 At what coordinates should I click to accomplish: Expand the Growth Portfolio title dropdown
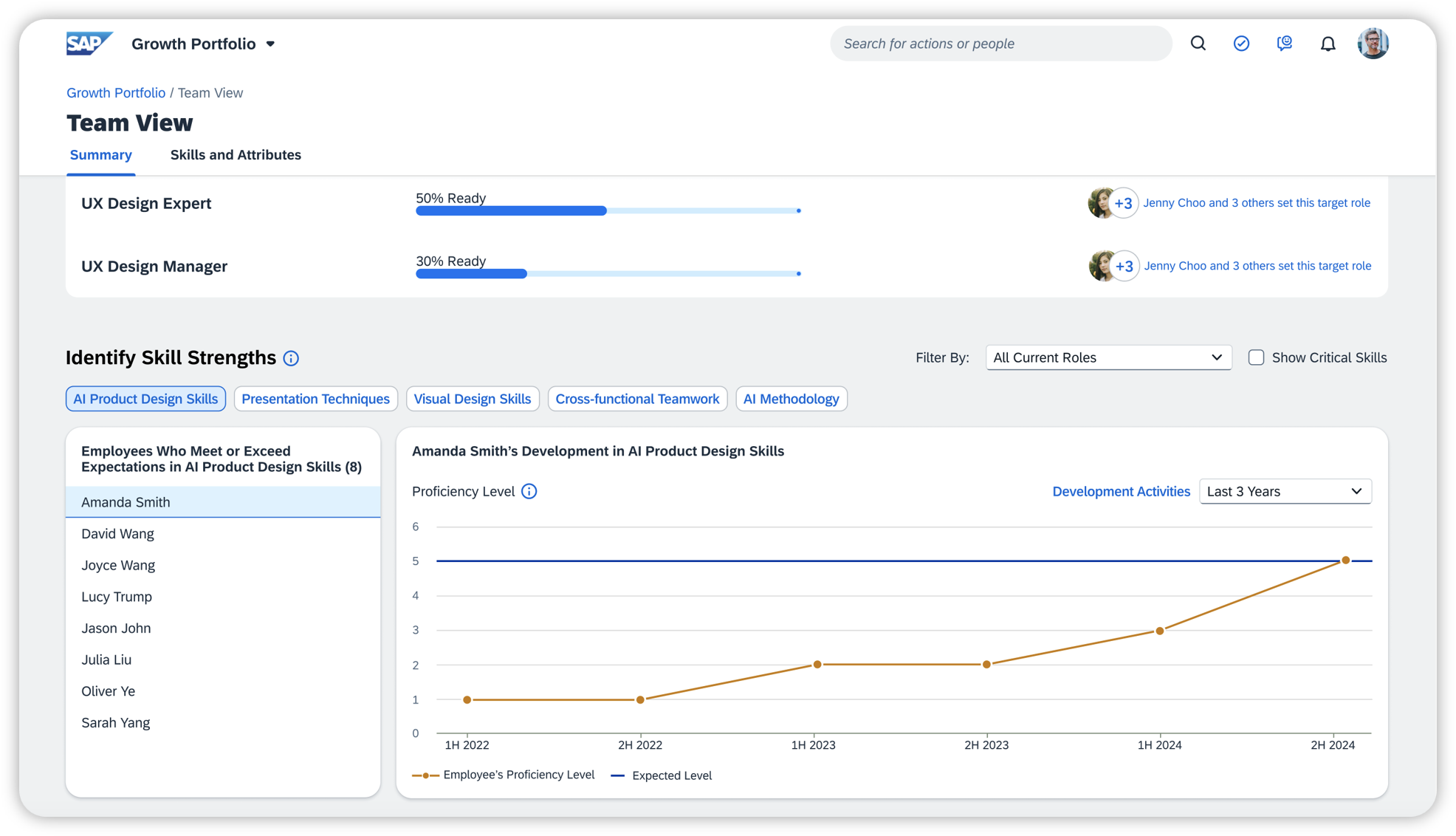[270, 44]
